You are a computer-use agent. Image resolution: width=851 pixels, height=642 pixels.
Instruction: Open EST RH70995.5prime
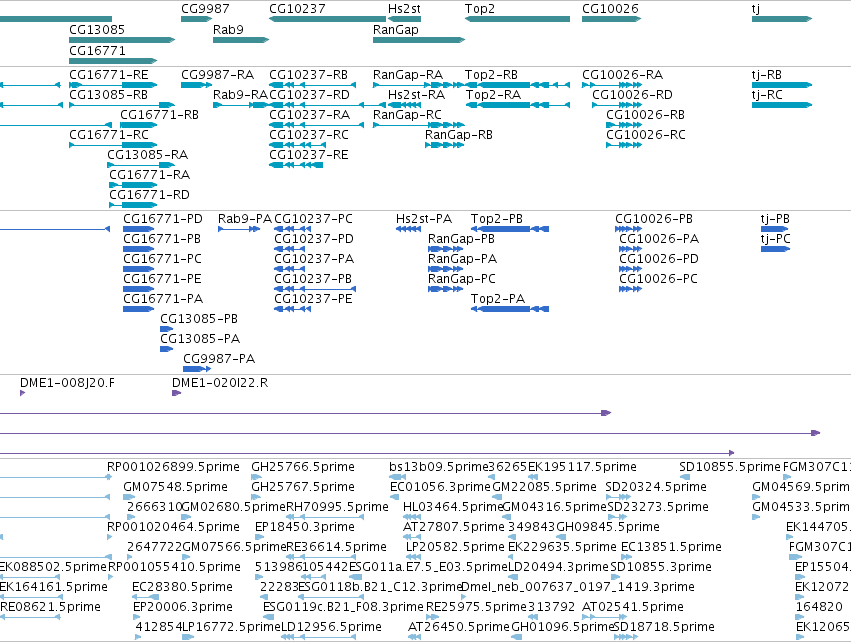tap(337, 507)
